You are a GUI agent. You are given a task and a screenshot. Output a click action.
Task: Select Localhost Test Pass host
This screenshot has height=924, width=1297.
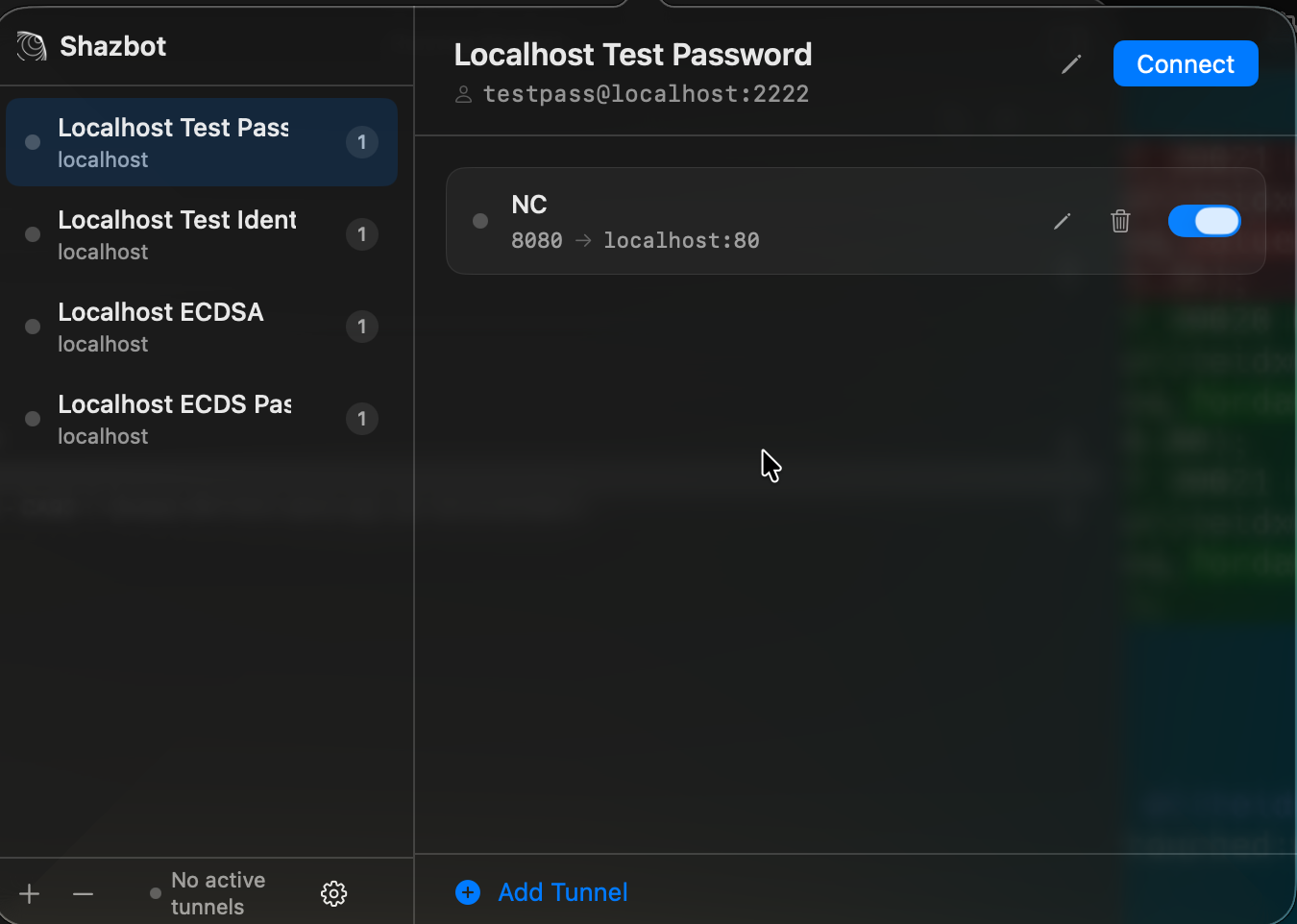(202, 142)
